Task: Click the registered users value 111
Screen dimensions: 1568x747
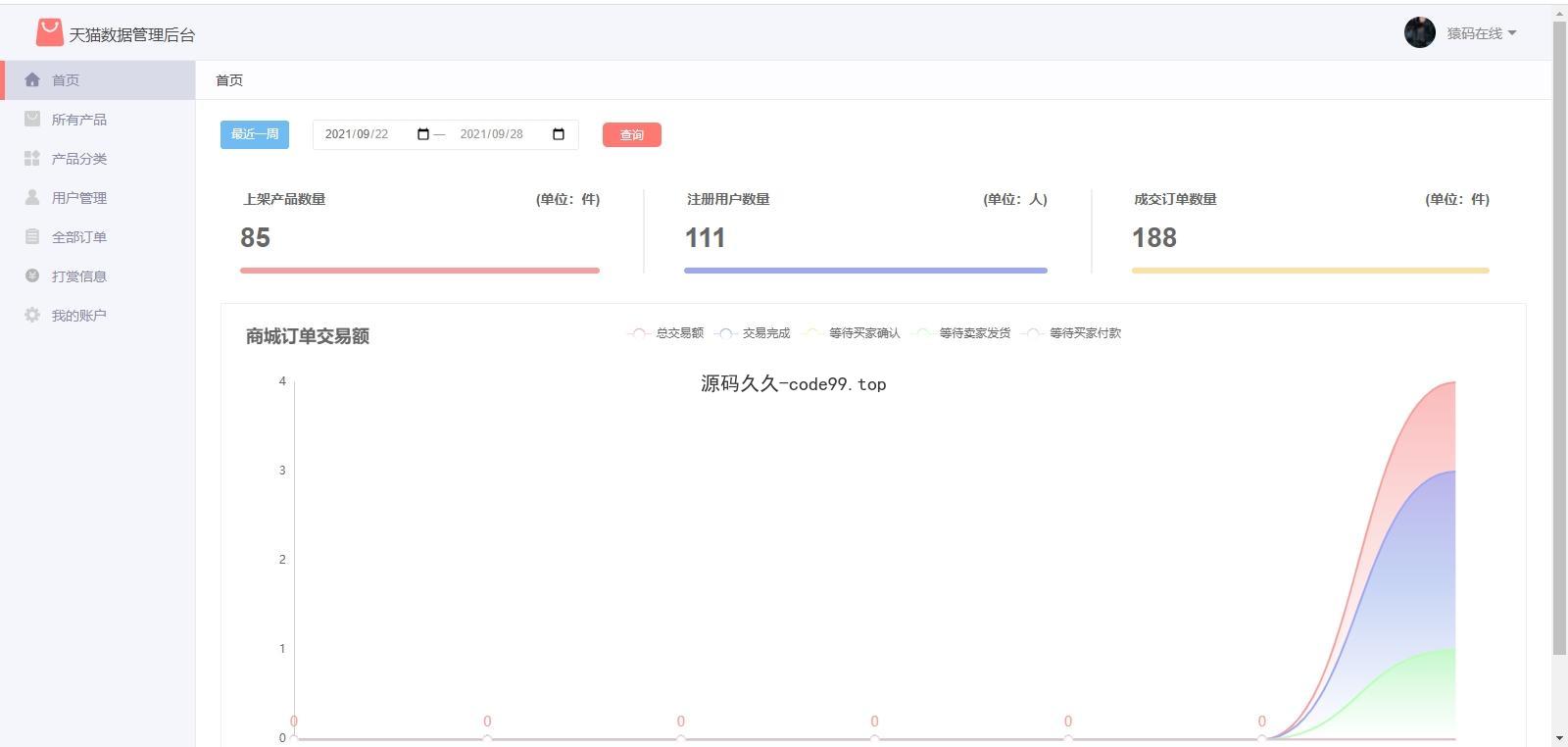Action: tap(705, 237)
